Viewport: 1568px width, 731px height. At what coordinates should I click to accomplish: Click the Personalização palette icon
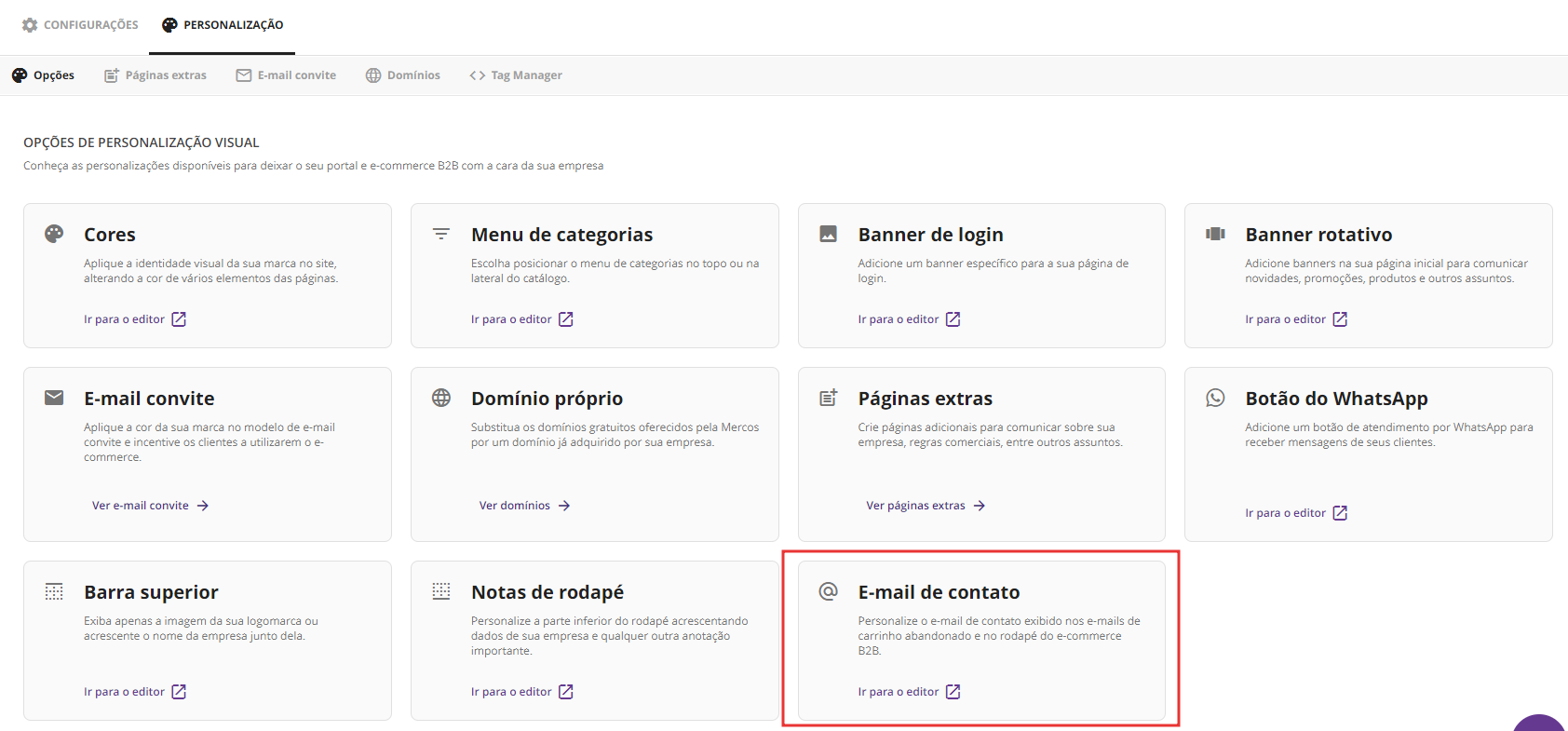pyautogui.click(x=169, y=25)
